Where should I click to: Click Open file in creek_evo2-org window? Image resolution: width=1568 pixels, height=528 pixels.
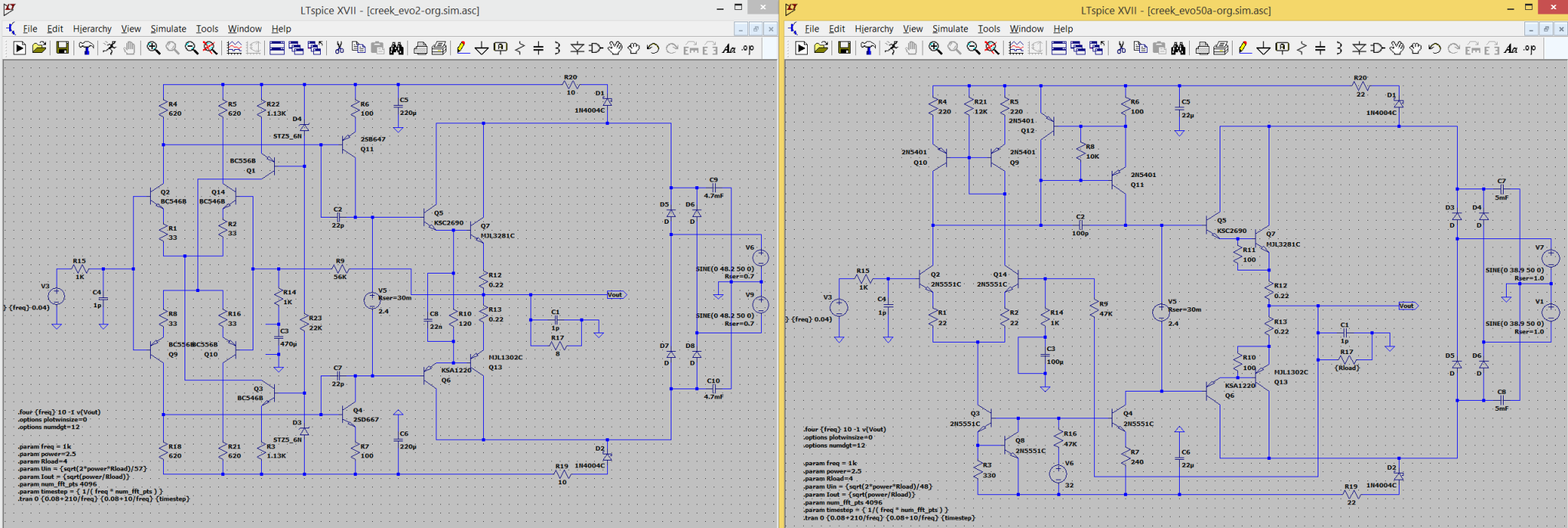(x=39, y=48)
